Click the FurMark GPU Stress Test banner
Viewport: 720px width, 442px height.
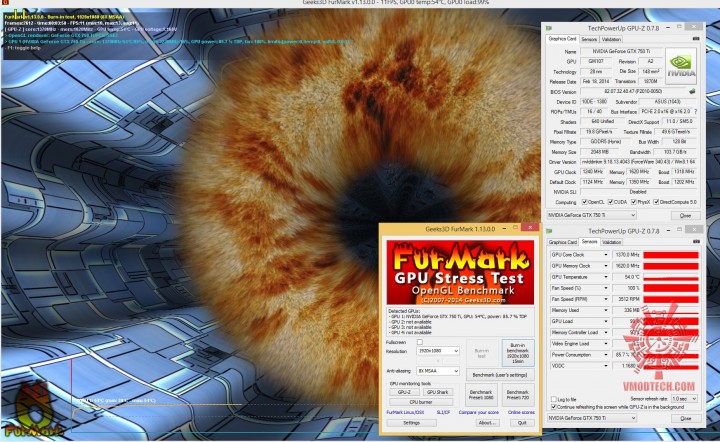[x=460, y=272]
